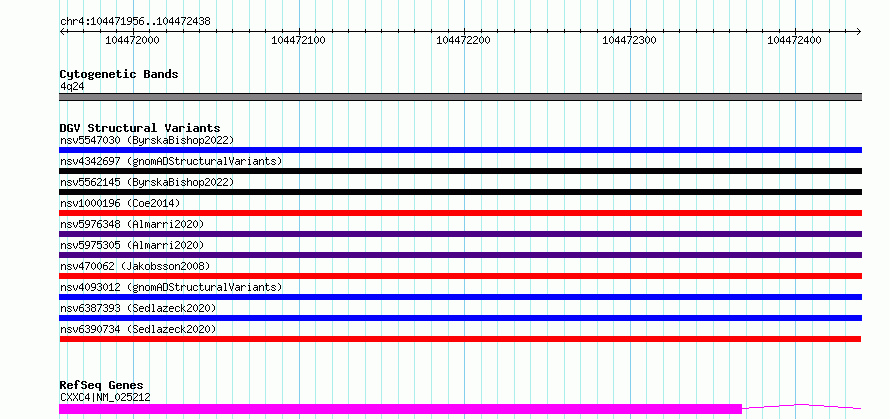Open the nsv5975305 (Almarri2020) label

(132, 245)
